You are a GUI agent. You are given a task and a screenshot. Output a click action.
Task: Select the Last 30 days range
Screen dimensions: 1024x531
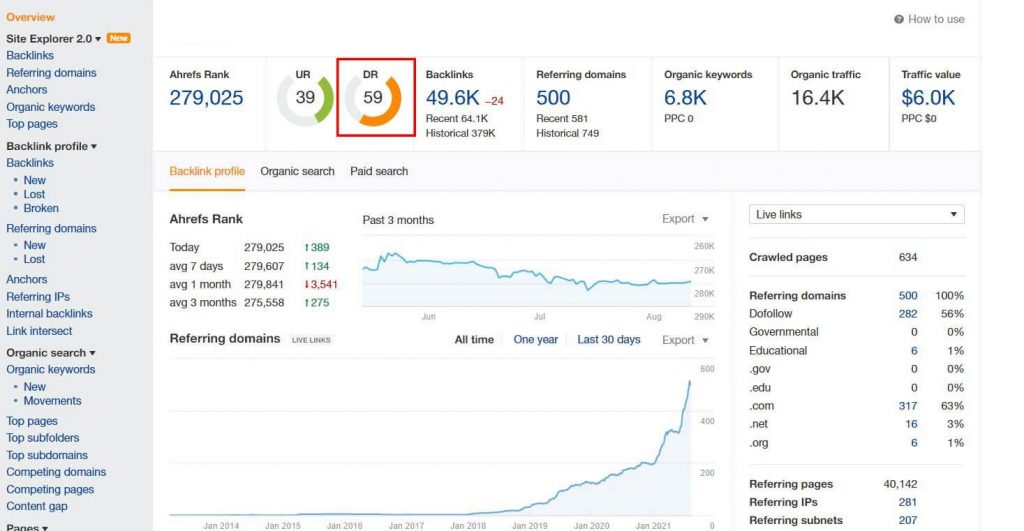(x=609, y=340)
